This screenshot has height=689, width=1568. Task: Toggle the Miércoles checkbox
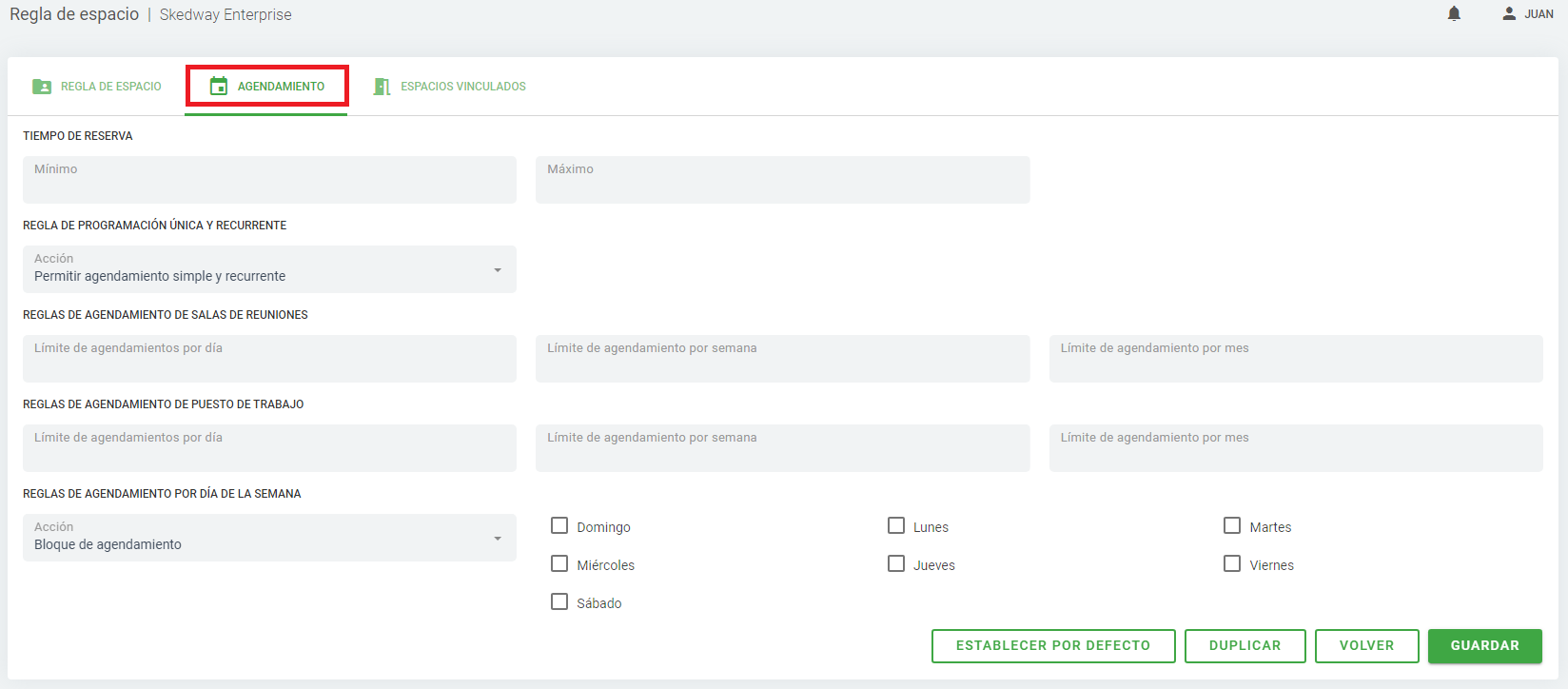559,564
